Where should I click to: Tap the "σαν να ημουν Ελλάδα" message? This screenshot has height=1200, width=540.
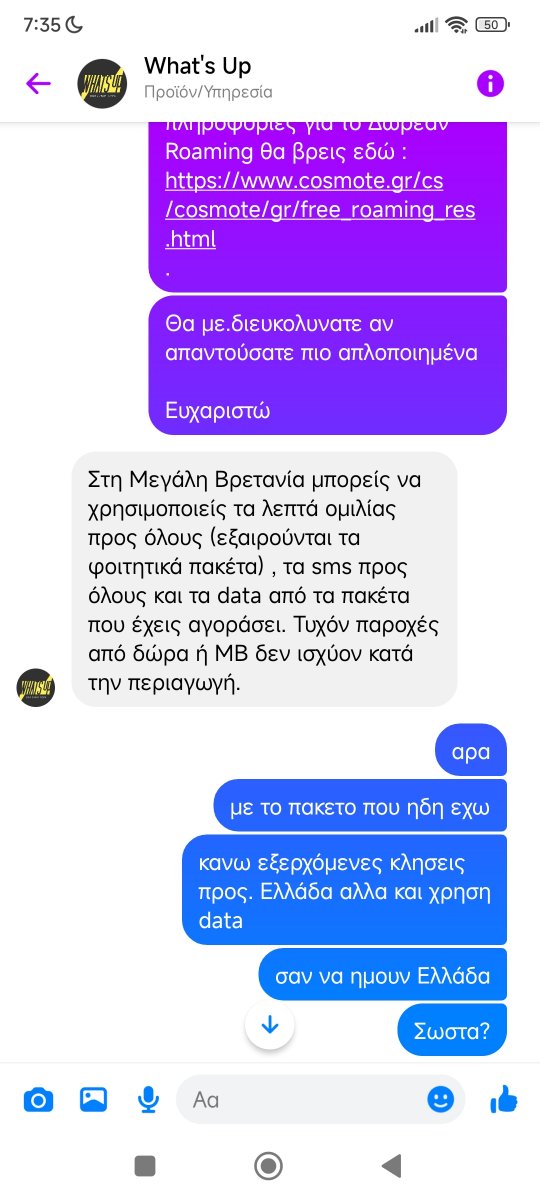(383, 976)
